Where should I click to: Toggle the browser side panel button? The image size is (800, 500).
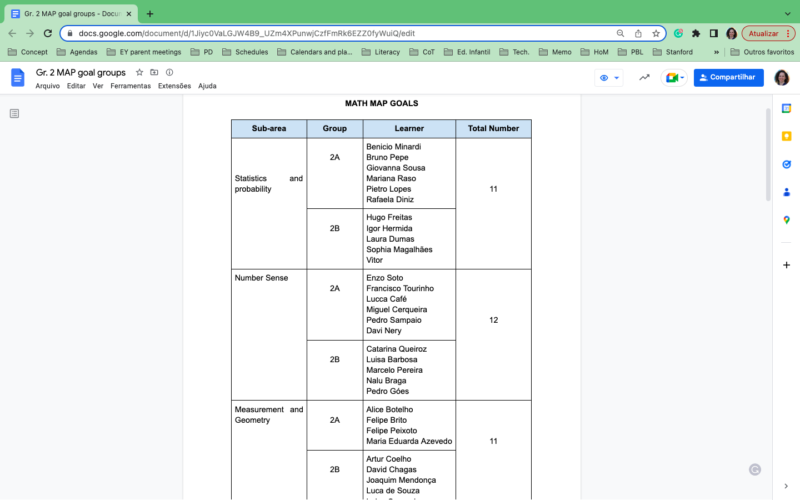pos(713,33)
